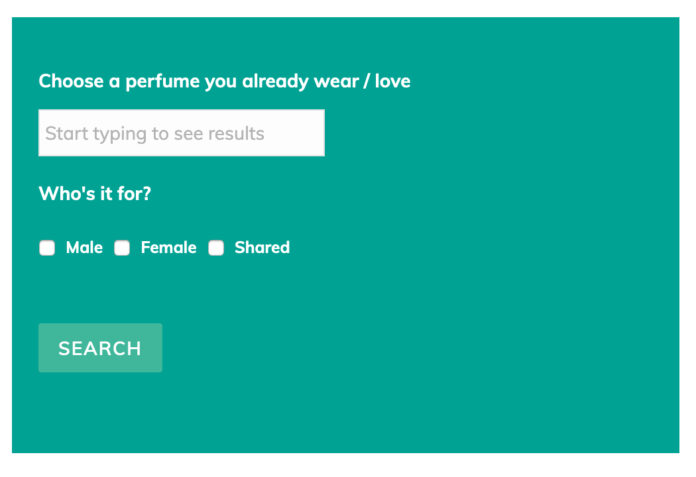Click the word 'love' in the top heading
Screen dimensions: 696x477
click(392, 81)
